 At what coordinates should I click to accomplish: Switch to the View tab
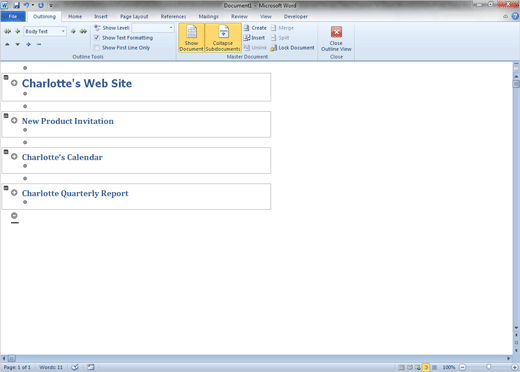tap(266, 16)
